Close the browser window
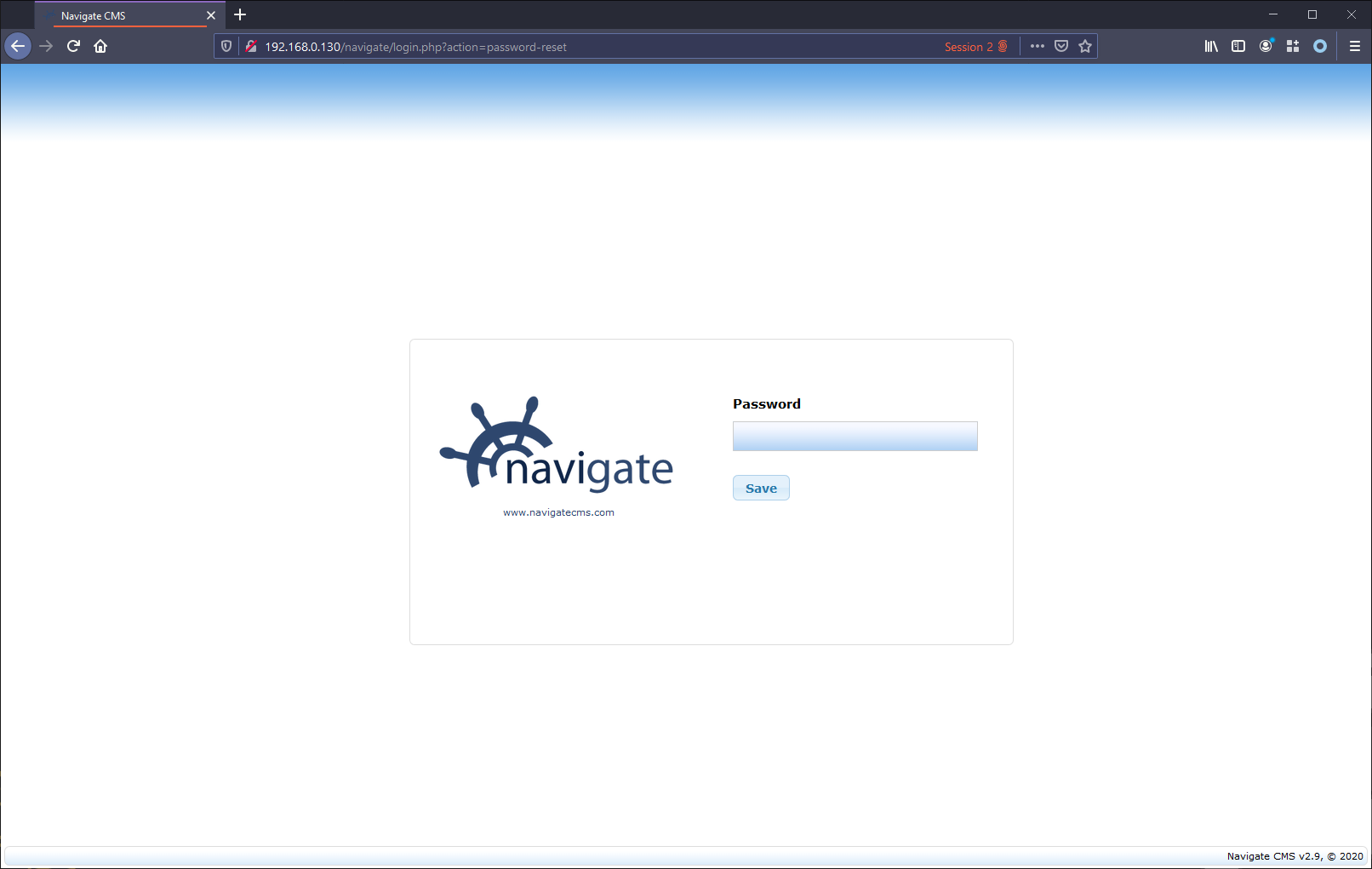1372x869 pixels. click(x=1352, y=14)
